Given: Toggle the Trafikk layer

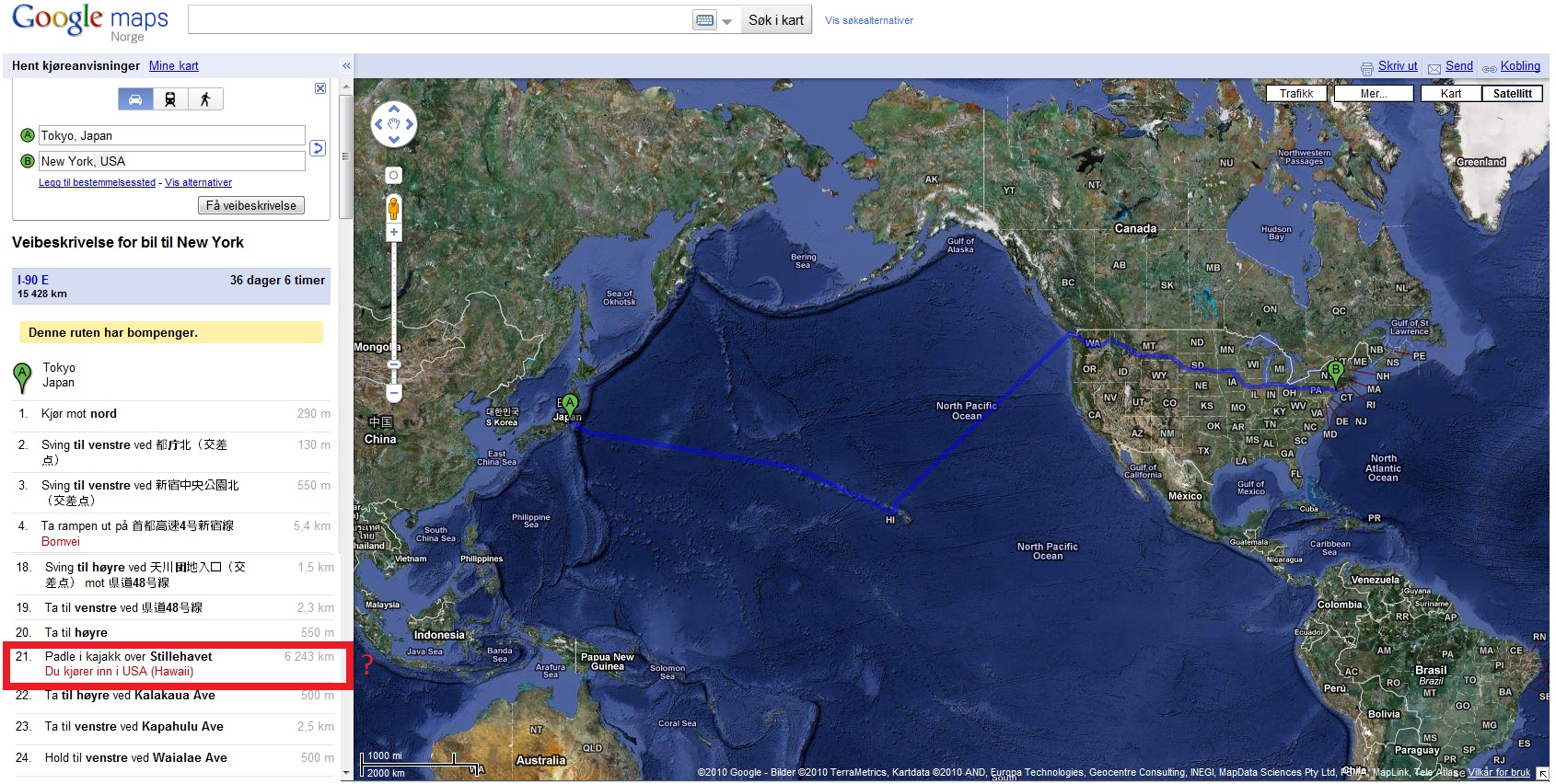Looking at the screenshot, I should 1296,94.
